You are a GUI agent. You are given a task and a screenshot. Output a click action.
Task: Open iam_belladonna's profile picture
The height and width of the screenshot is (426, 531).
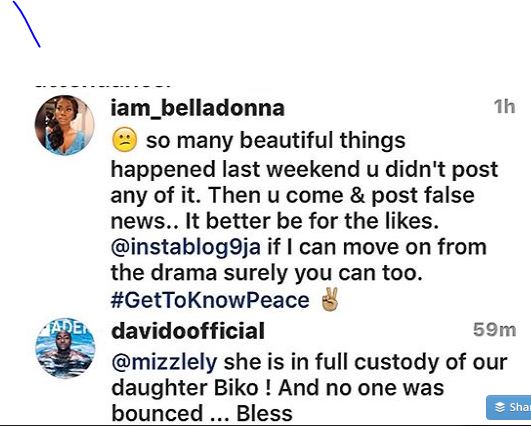64,125
